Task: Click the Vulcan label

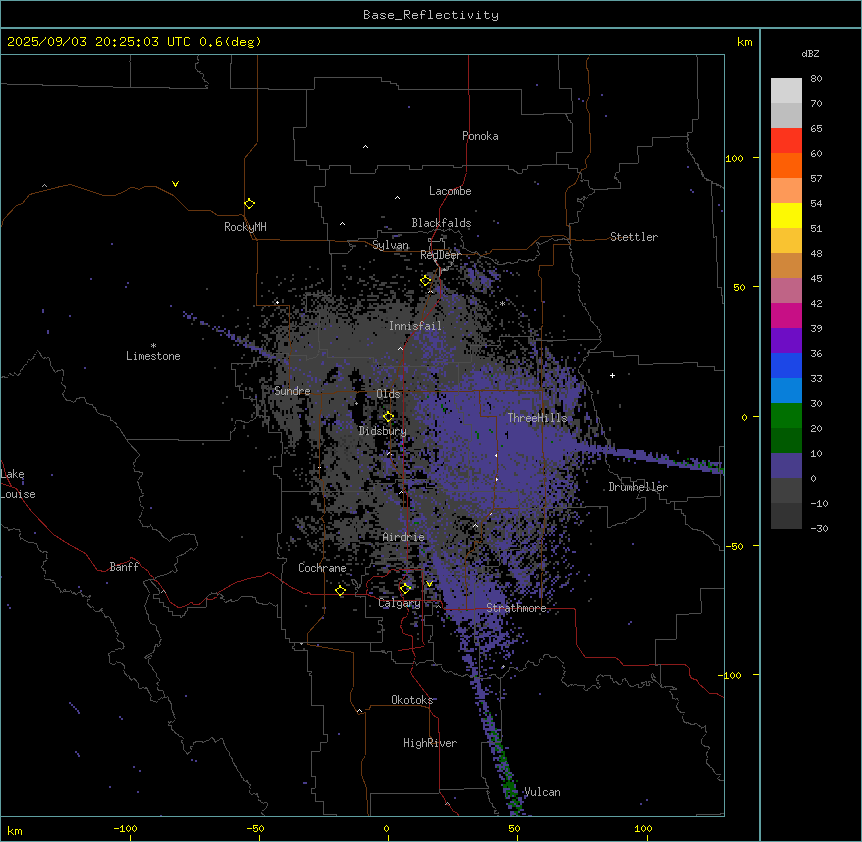Action: (x=542, y=792)
